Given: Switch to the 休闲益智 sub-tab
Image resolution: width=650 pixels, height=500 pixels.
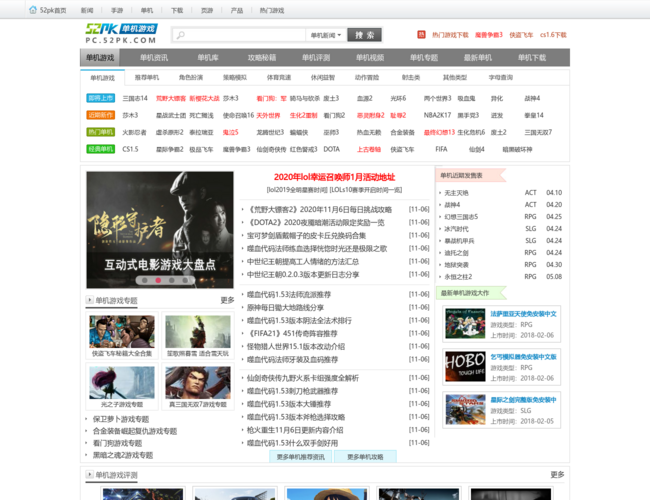Looking at the screenshot, I should (323, 78).
